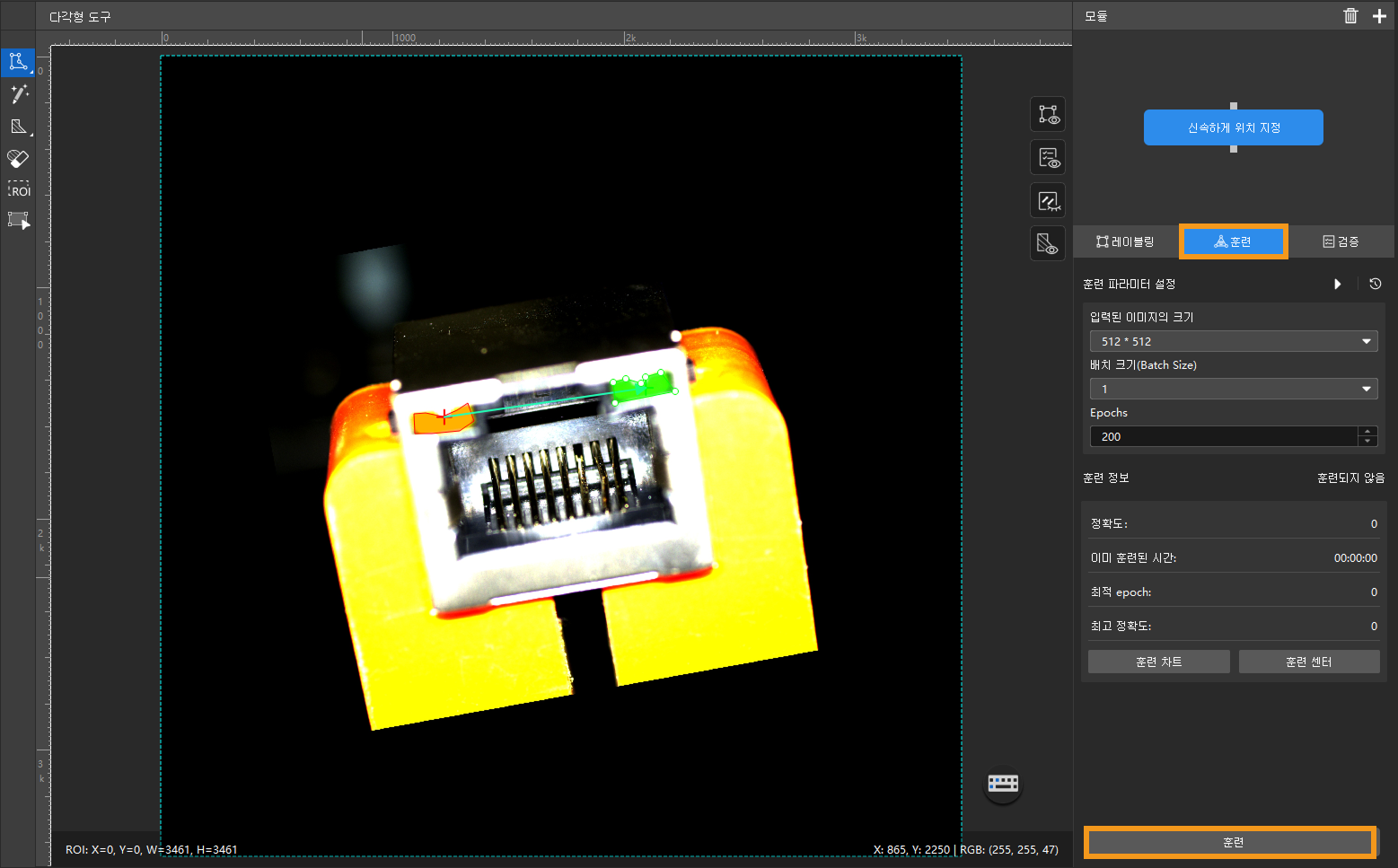Expand training parameter settings arrow

tap(1338, 284)
